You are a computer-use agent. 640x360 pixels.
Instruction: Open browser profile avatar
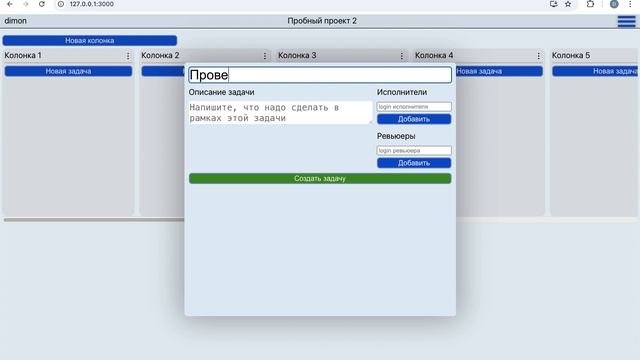614,4
